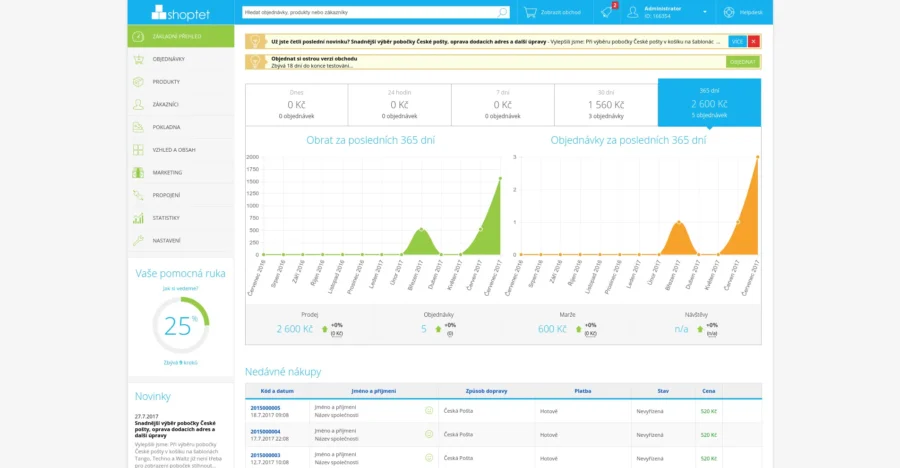Click lightbulb icon in news notification
900x468 pixels.
[x=255, y=41]
